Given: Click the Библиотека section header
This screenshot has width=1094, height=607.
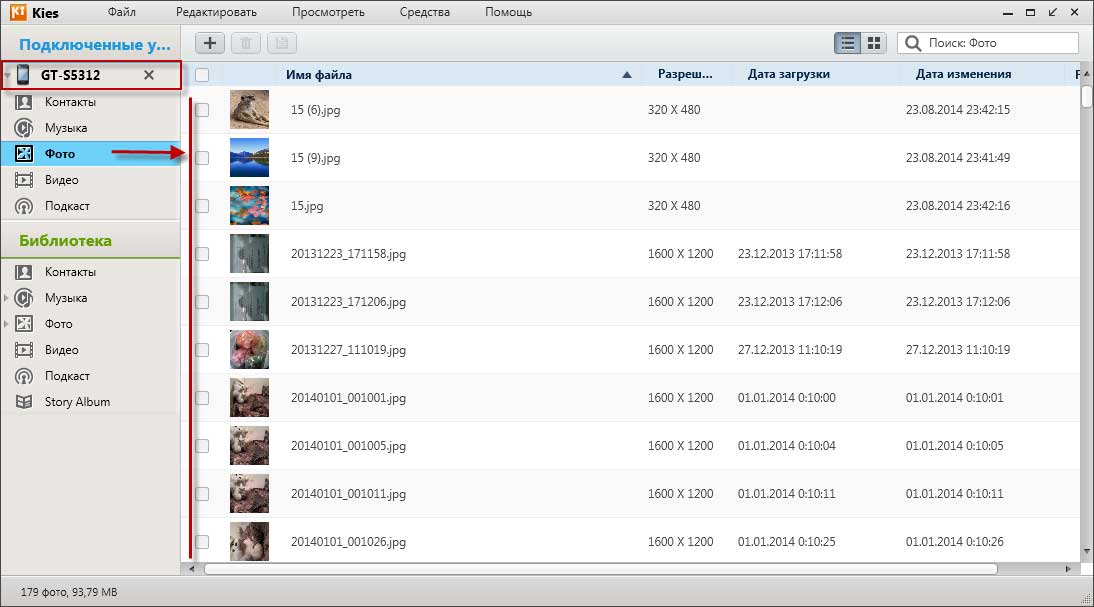Looking at the screenshot, I should point(66,241).
